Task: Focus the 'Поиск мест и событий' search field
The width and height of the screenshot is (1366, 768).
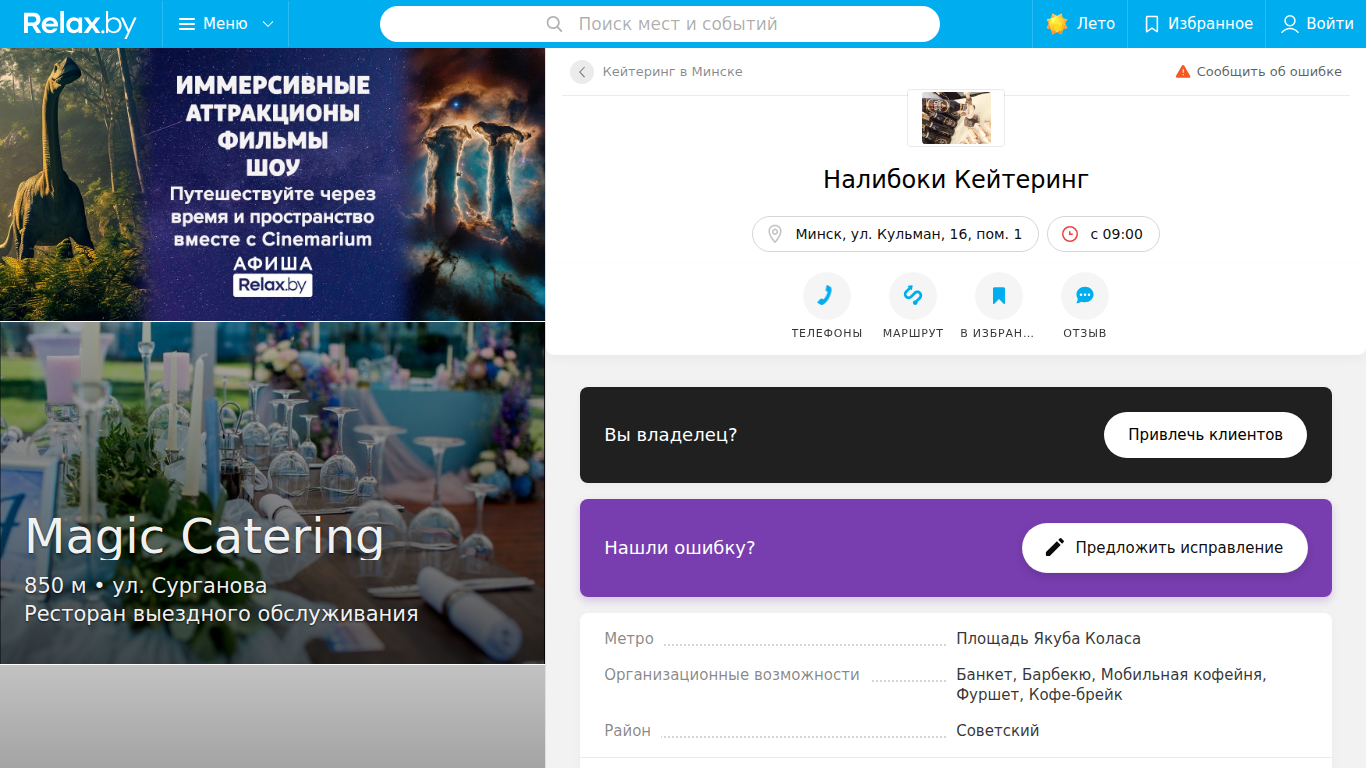Action: [x=660, y=24]
